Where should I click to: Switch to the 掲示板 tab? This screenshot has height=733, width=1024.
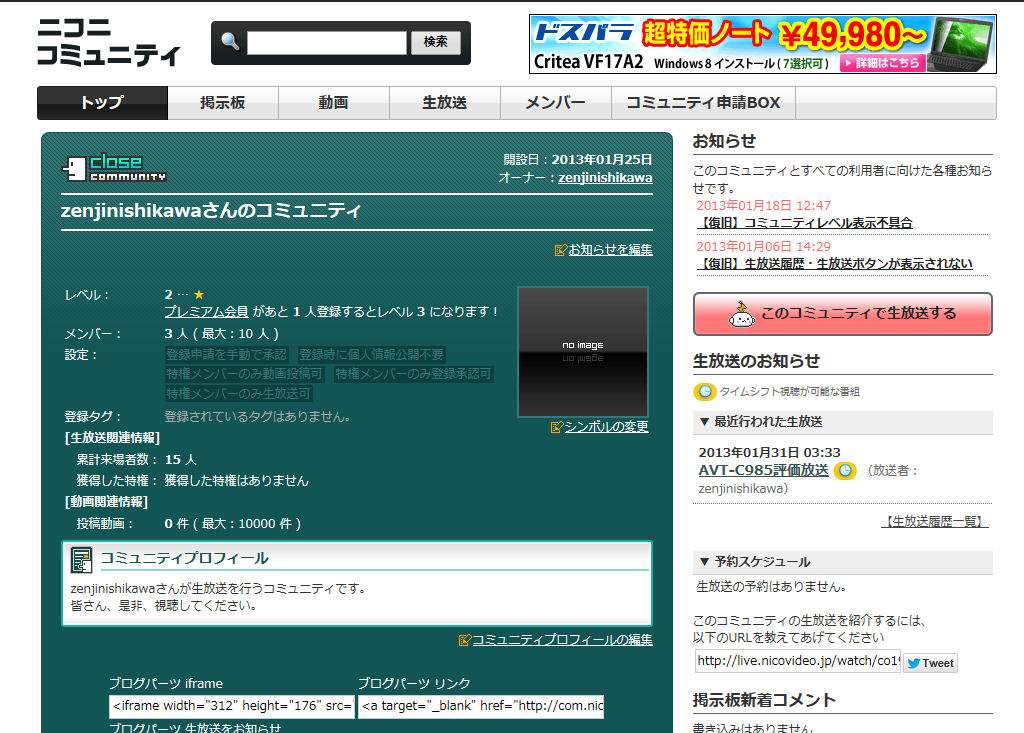(223, 103)
